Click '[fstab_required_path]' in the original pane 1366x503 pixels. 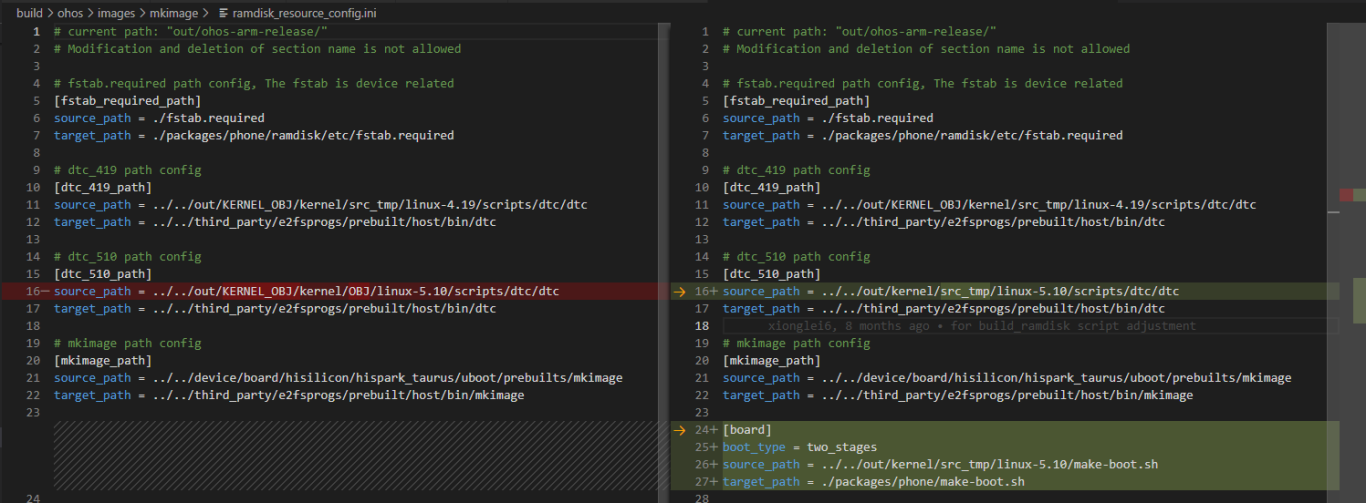pos(128,100)
